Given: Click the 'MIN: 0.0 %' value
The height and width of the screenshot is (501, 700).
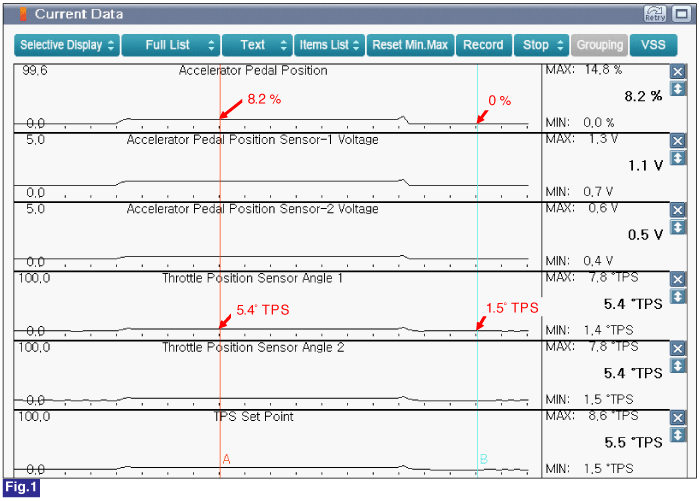Looking at the screenshot, I should click(580, 122).
